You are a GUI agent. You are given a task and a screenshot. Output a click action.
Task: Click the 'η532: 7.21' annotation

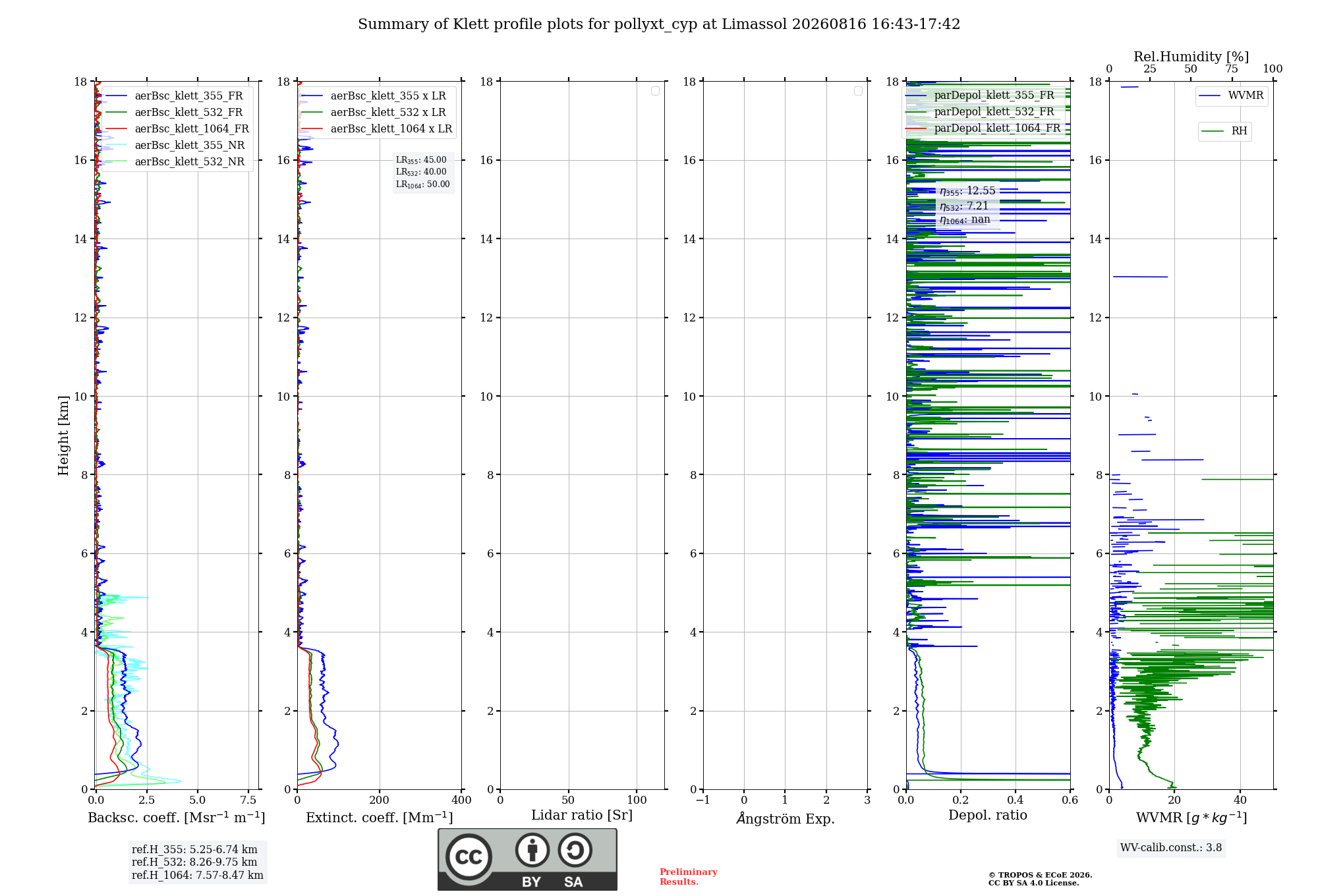tap(964, 206)
